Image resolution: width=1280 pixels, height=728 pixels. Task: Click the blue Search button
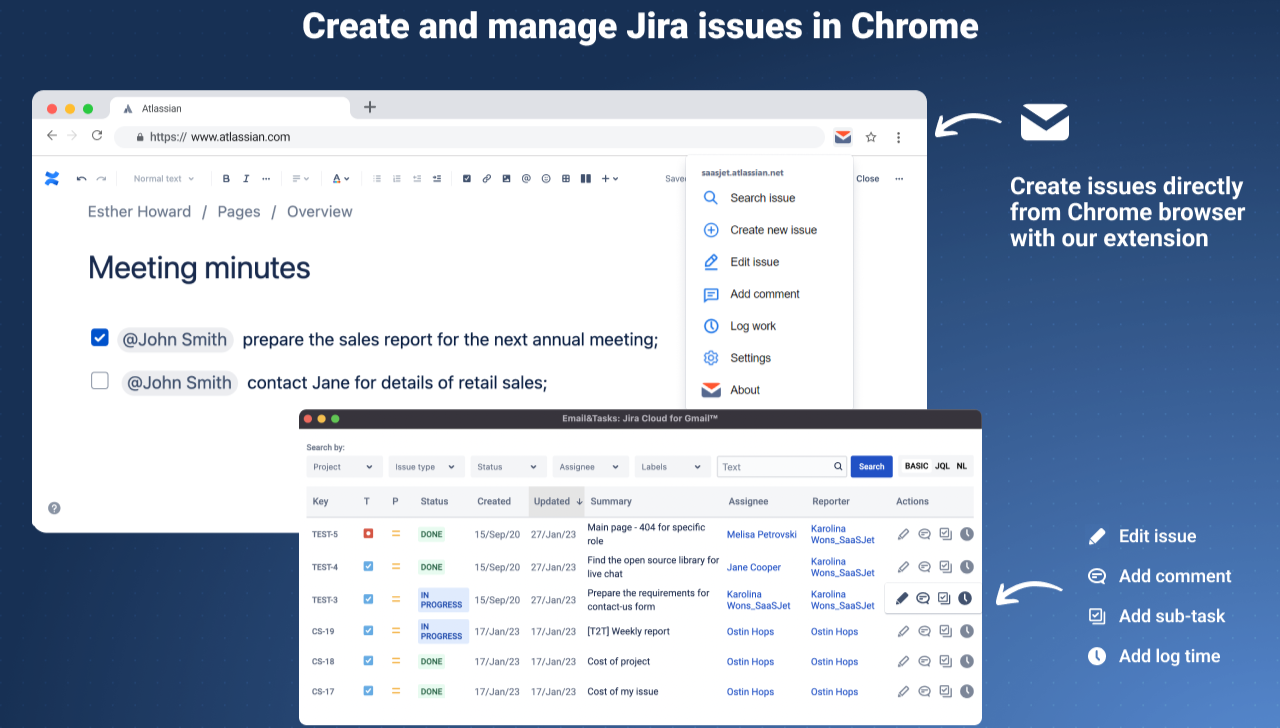pyautogui.click(x=872, y=467)
